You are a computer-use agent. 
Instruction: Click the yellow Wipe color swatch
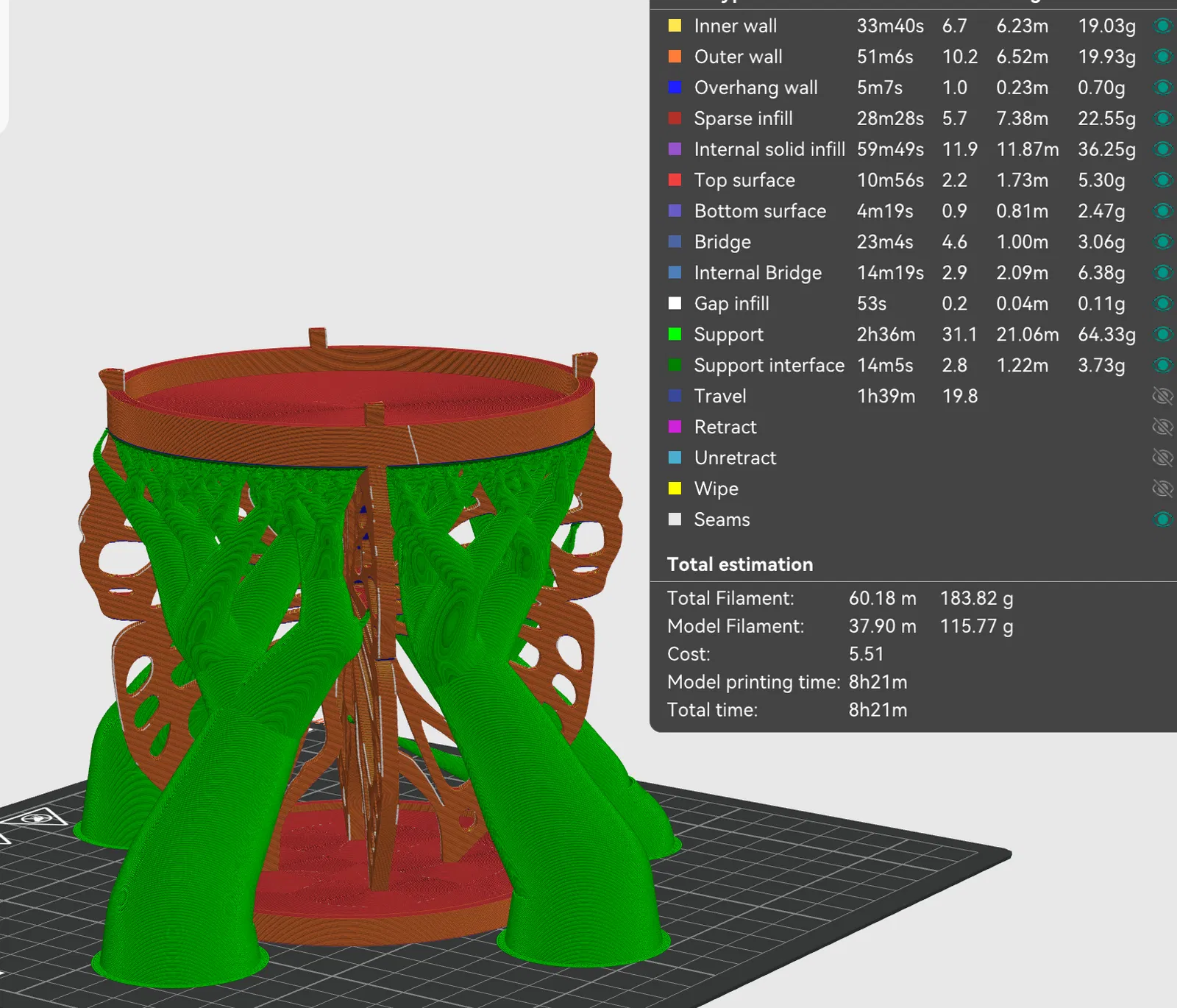pos(675,489)
